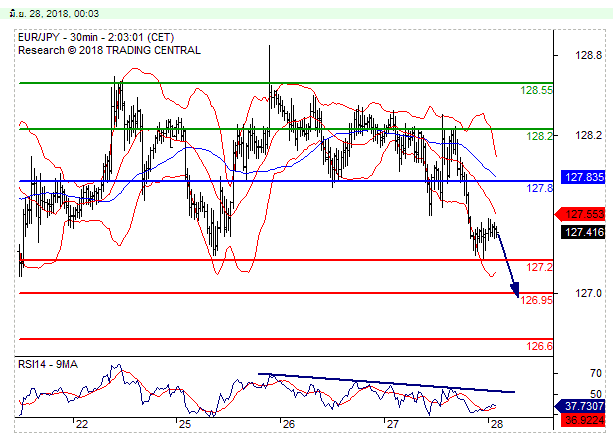Click the green resistance label 128.2
Viewport: 613px width, 441px height.
click(539, 136)
